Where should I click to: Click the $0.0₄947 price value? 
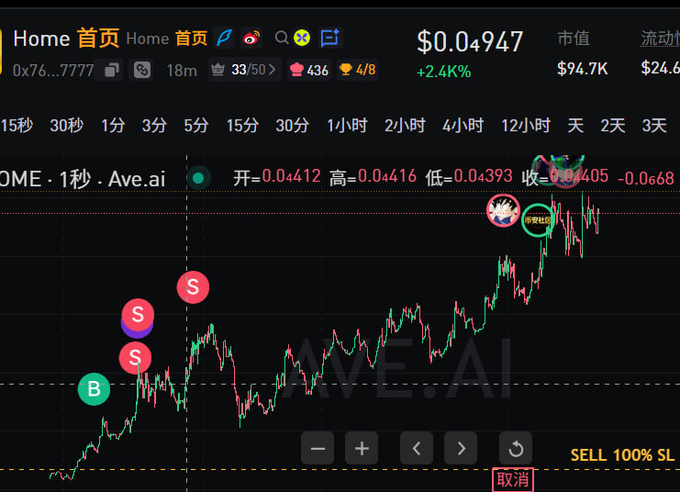[x=470, y=42]
